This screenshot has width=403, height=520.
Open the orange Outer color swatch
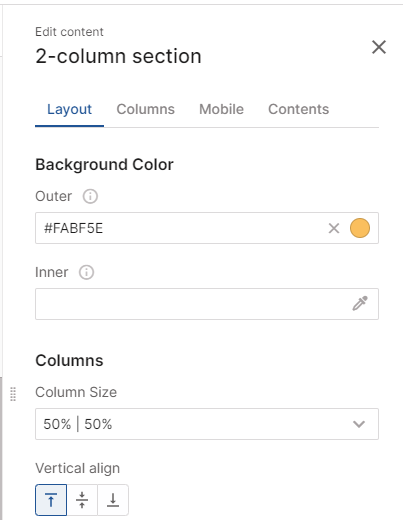pyautogui.click(x=360, y=228)
